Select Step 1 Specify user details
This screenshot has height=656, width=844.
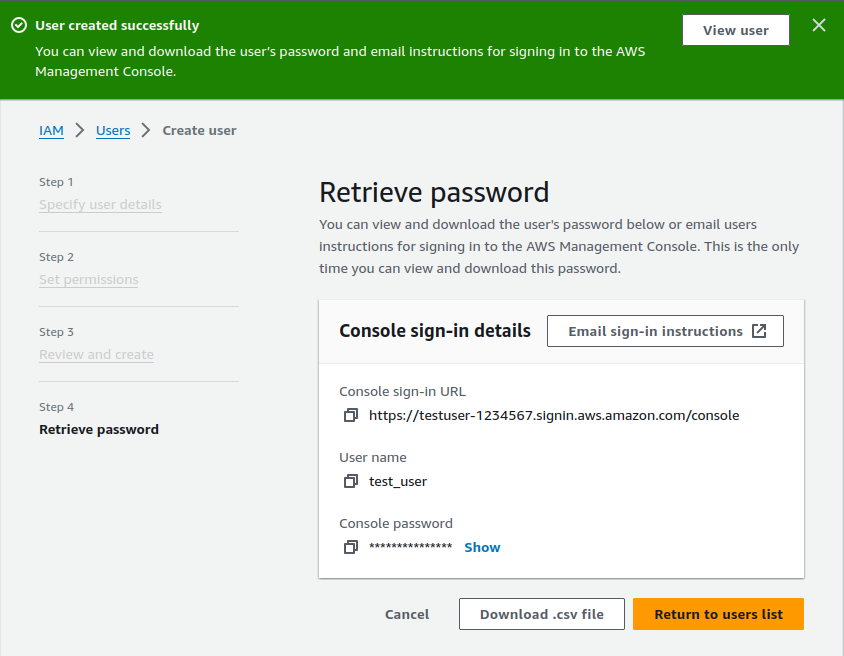[100, 204]
